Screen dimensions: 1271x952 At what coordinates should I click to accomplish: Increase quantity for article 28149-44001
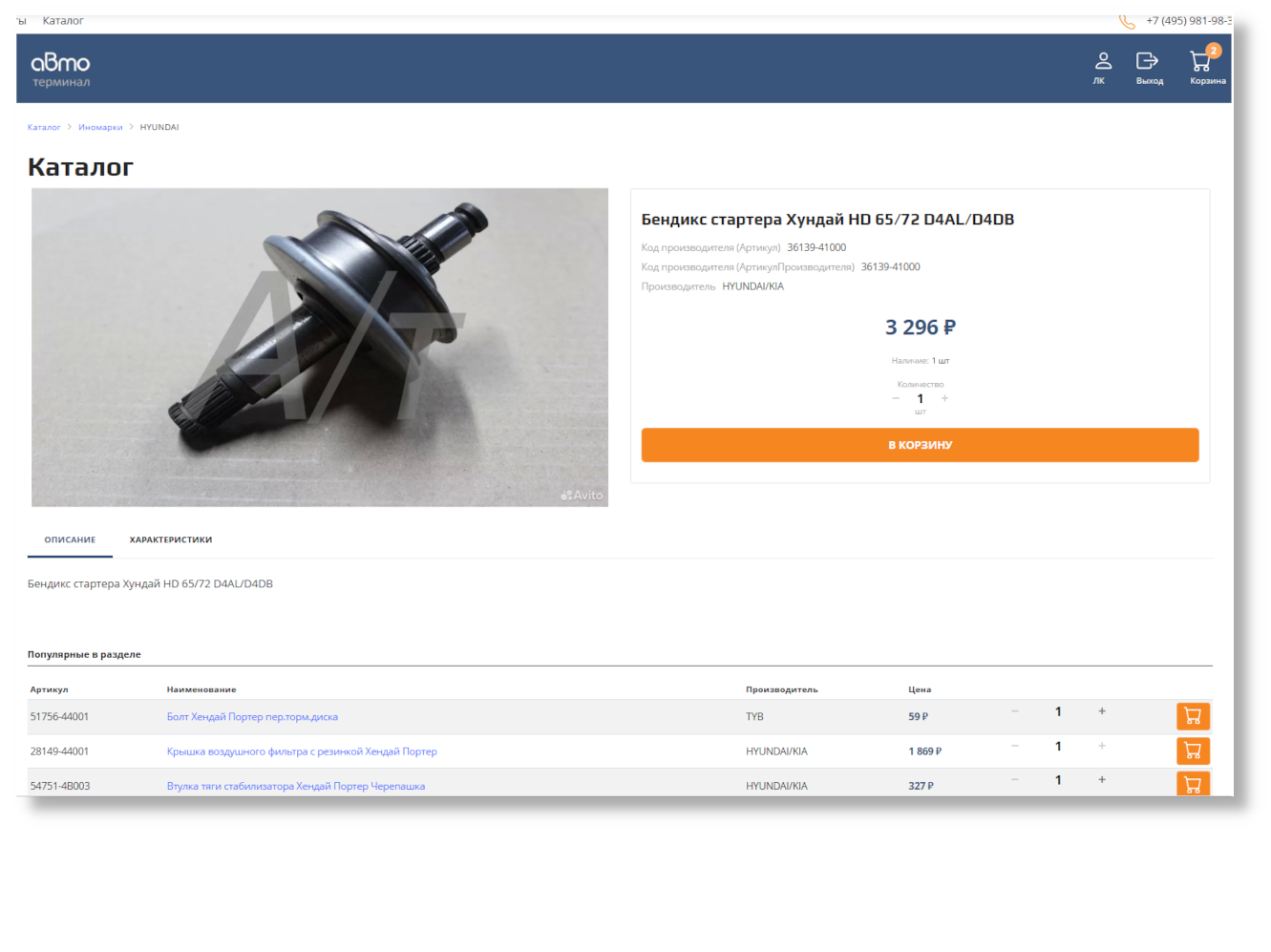coord(1102,746)
